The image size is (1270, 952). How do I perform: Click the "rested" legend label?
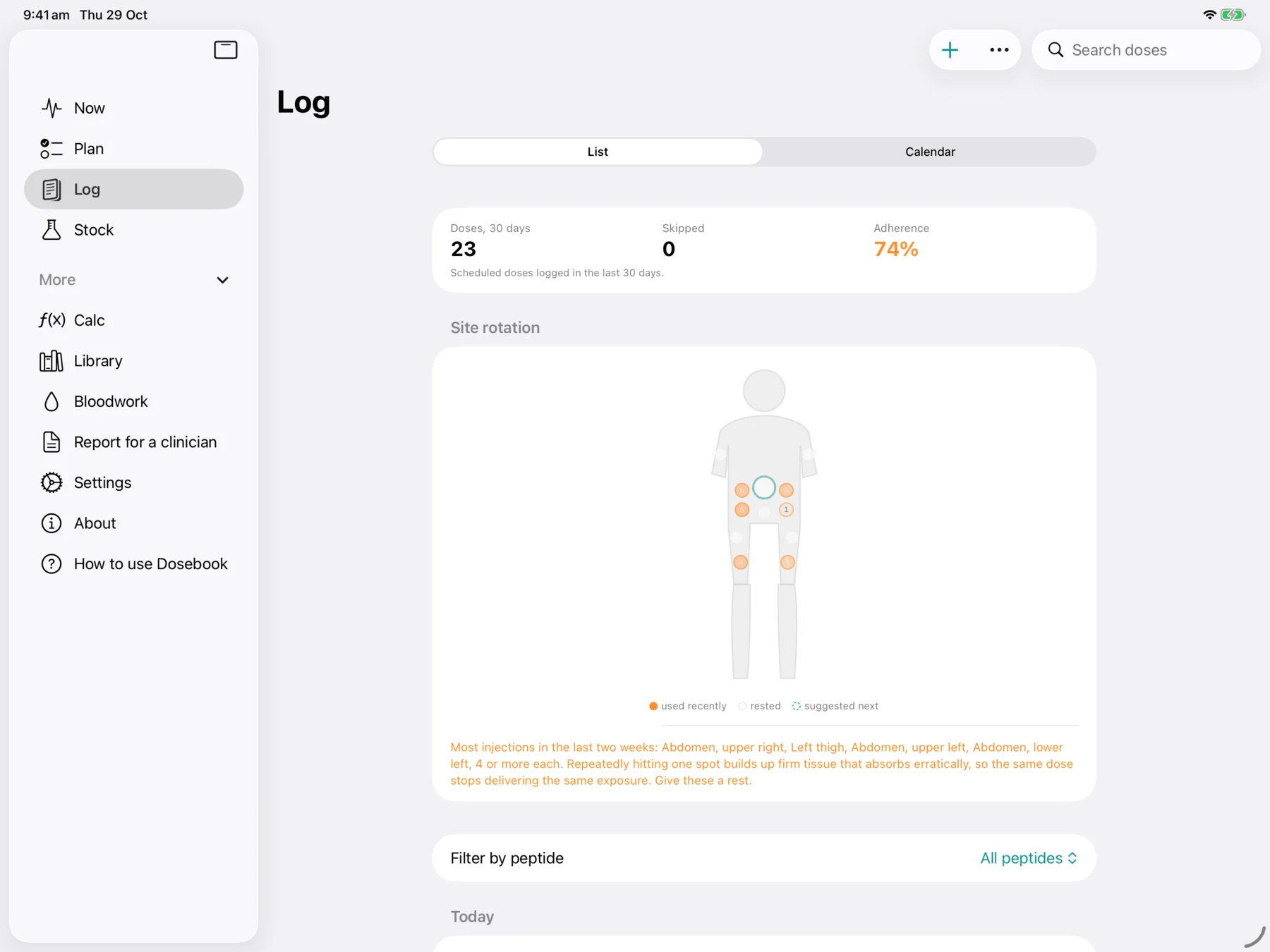pyautogui.click(x=766, y=706)
